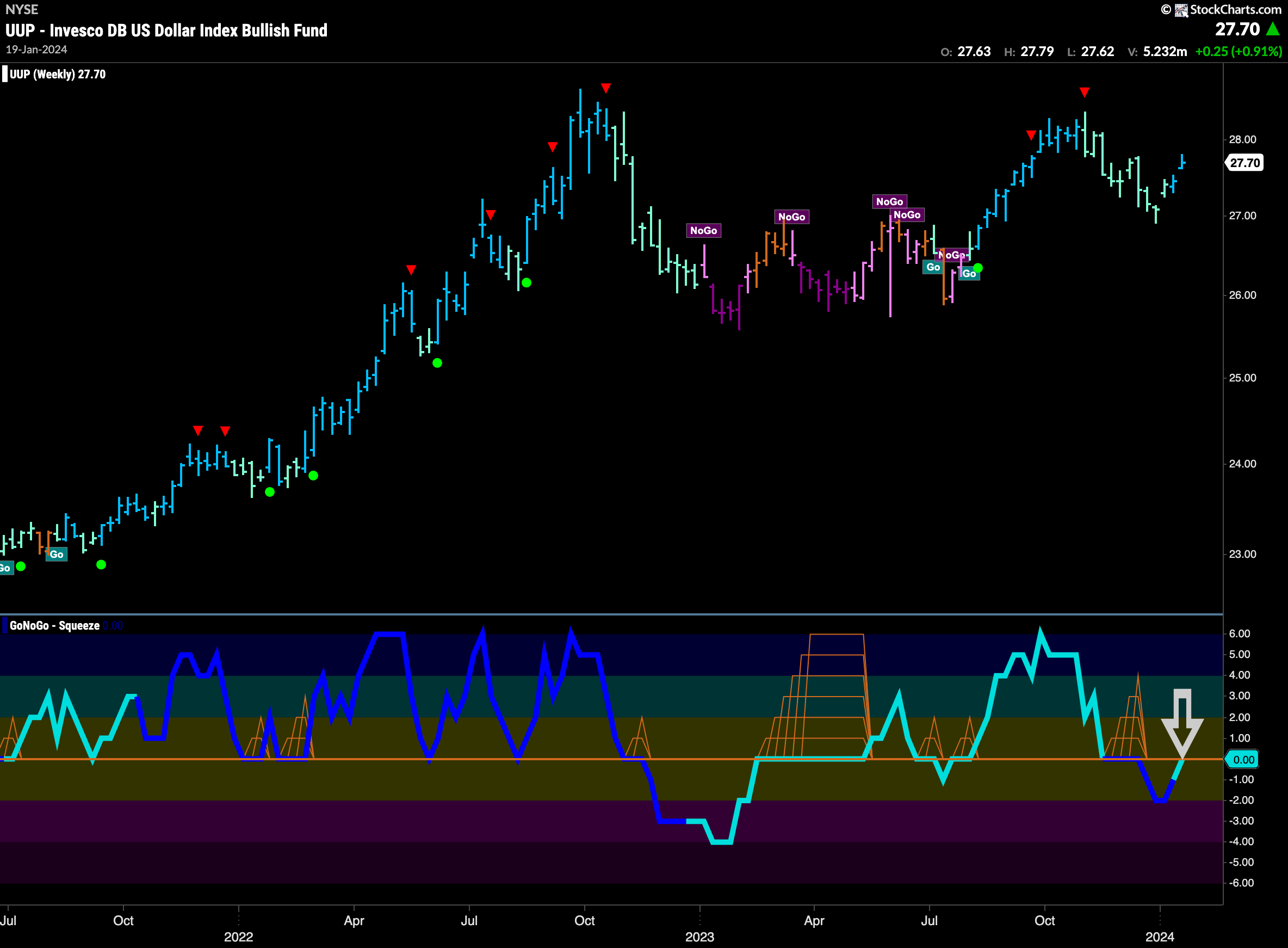Viewport: 1288px width, 948px height.
Task: Click the open value O: 27.63
Action: 965,51
